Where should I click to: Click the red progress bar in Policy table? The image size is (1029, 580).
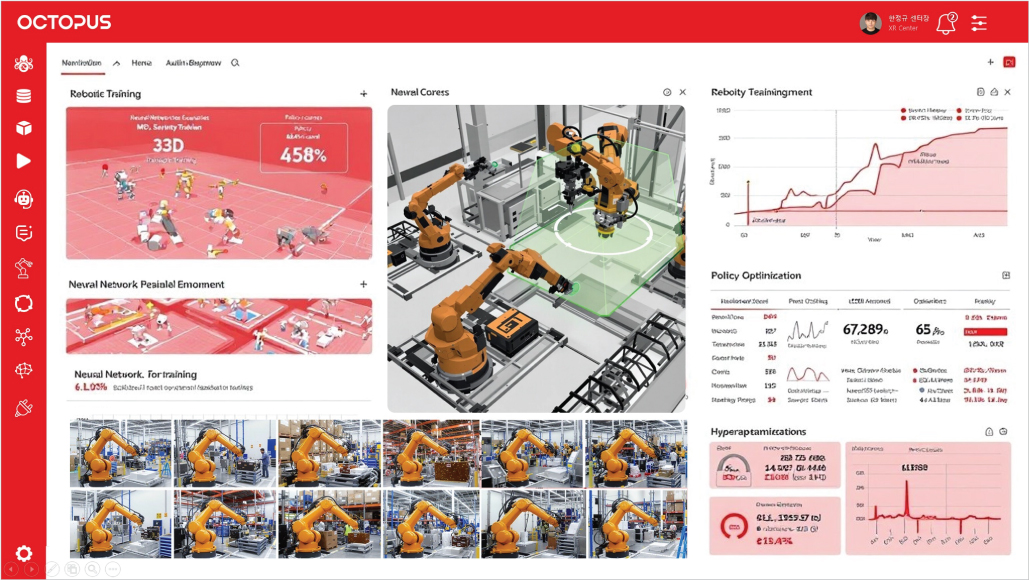coord(985,332)
